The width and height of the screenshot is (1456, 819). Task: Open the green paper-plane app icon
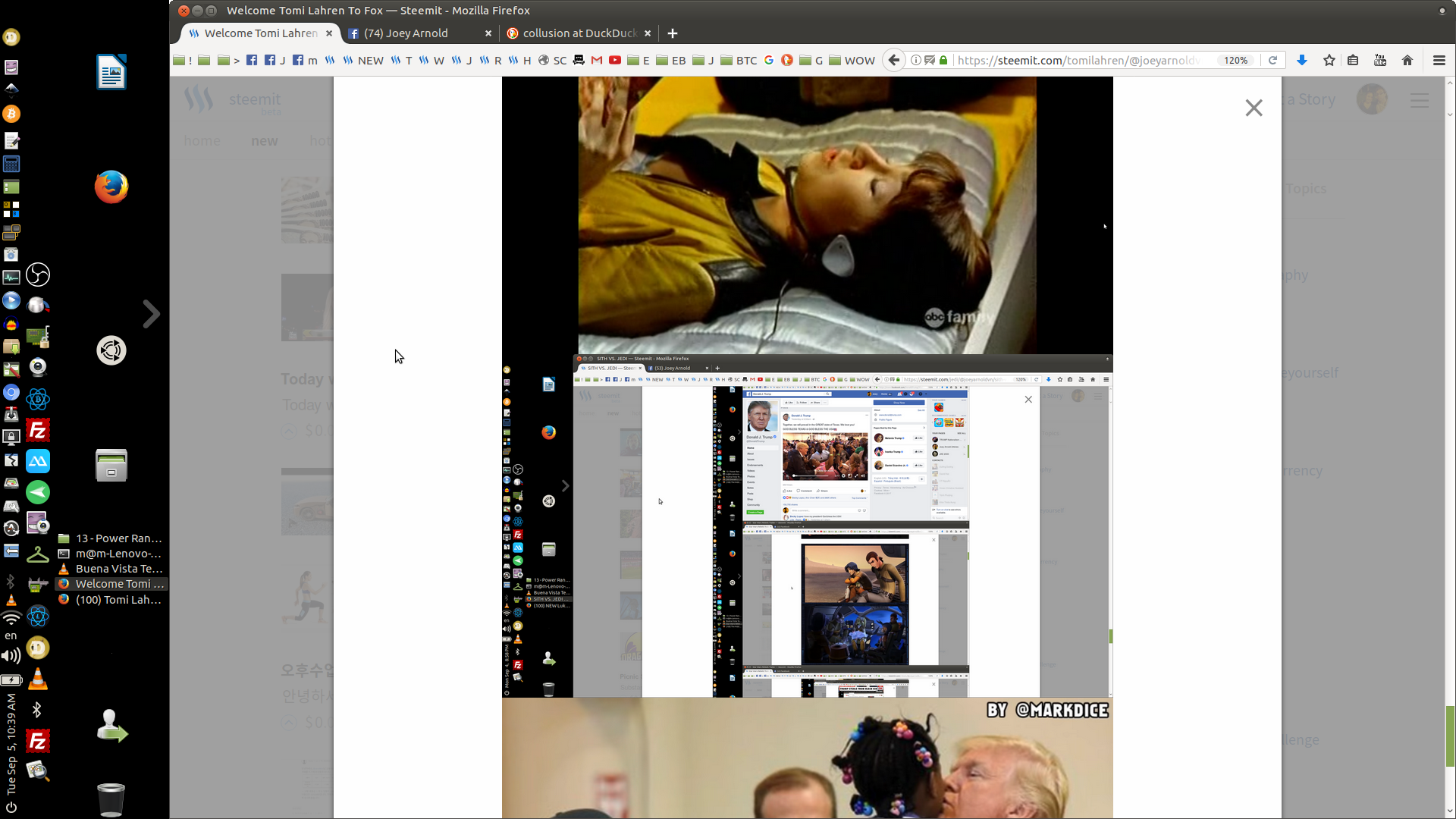38,492
